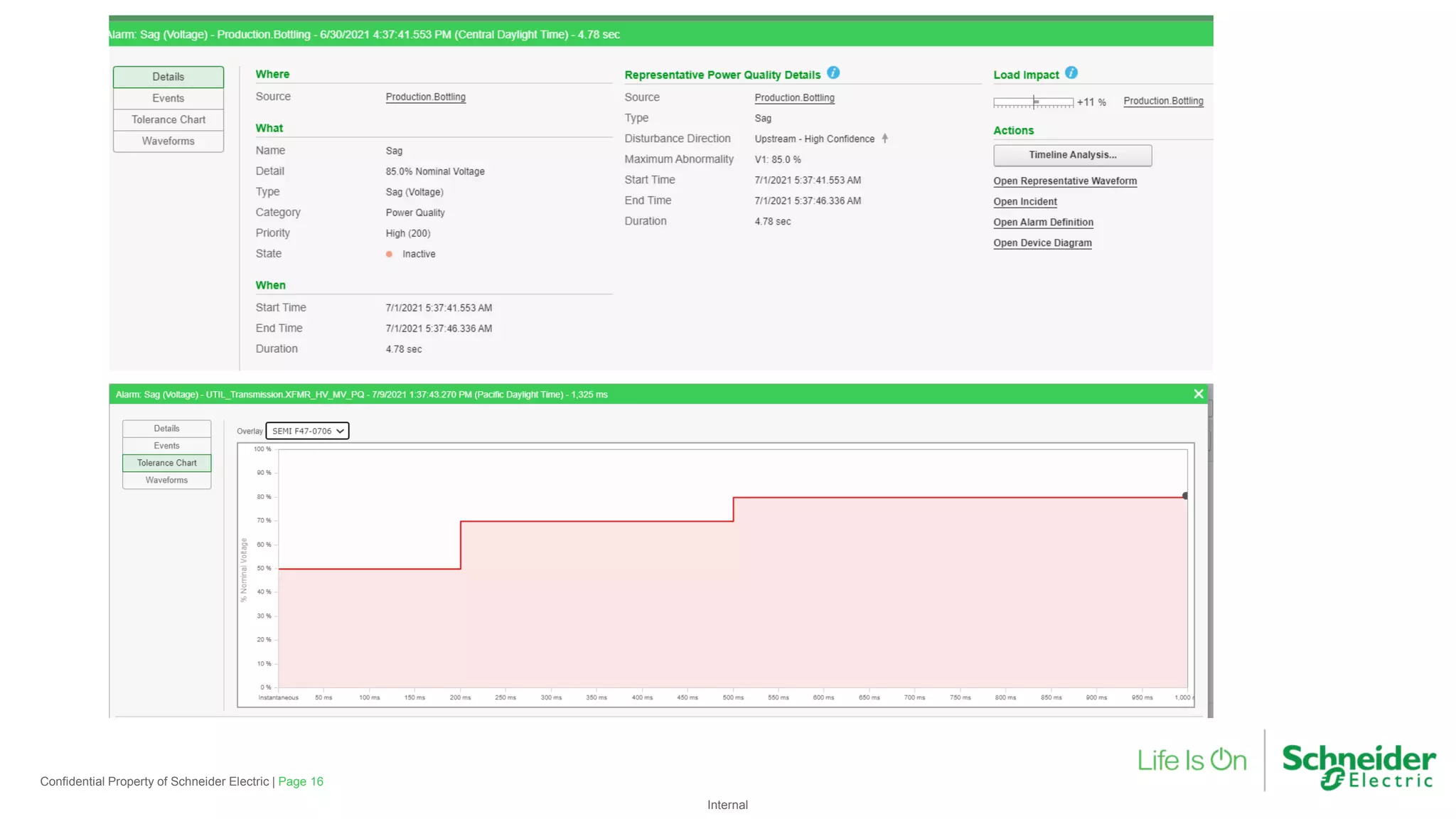
Task: Click the 'Instantaneous' x-axis label
Action: point(279,697)
